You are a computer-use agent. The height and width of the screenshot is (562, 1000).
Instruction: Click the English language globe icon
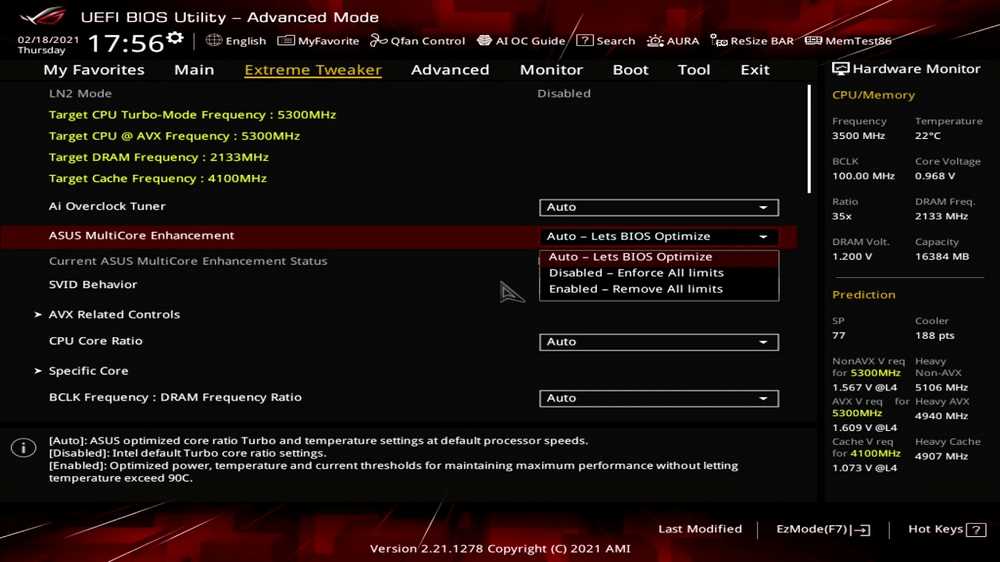(214, 40)
